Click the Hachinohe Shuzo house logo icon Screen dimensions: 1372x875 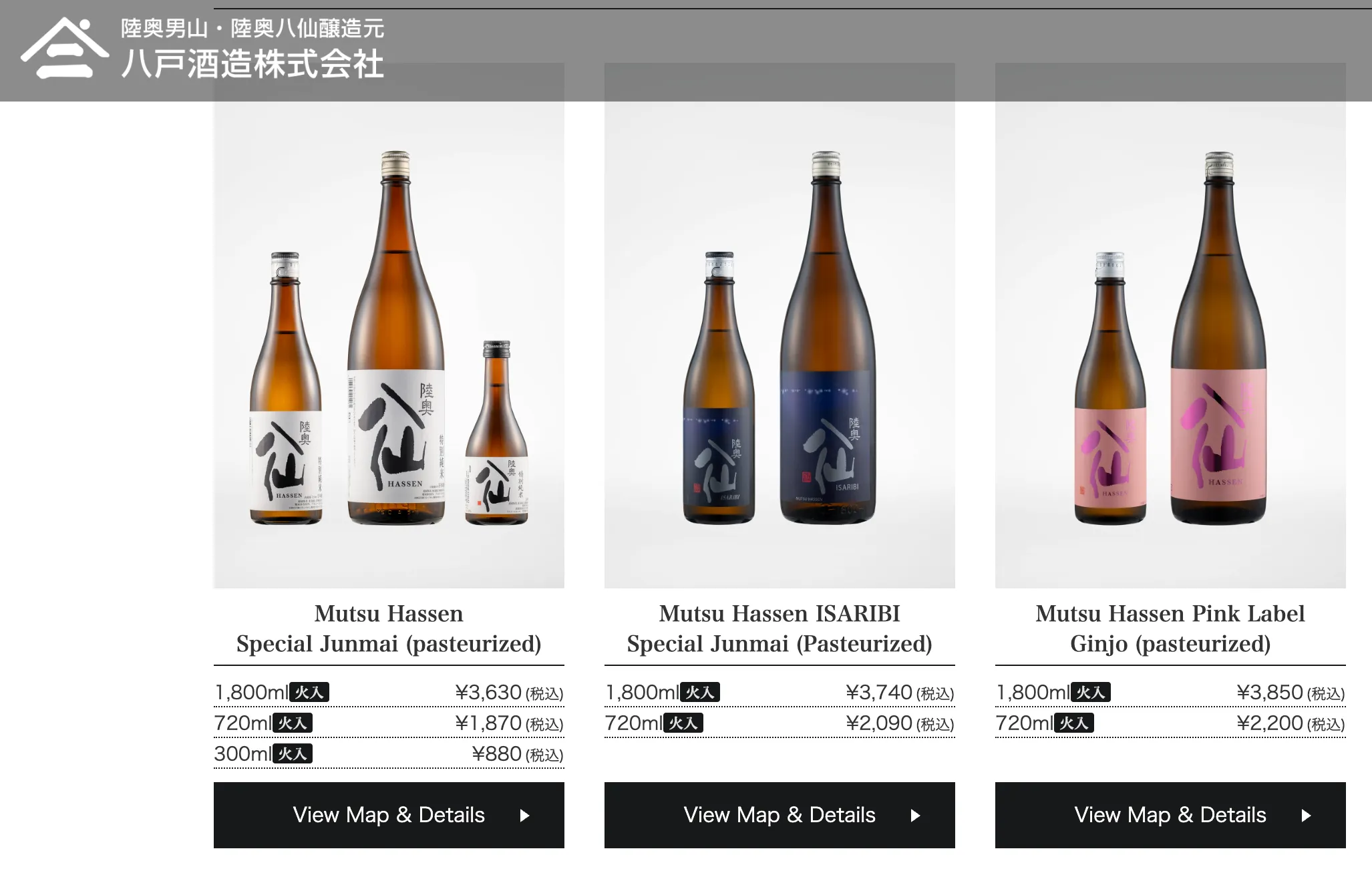[x=65, y=48]
